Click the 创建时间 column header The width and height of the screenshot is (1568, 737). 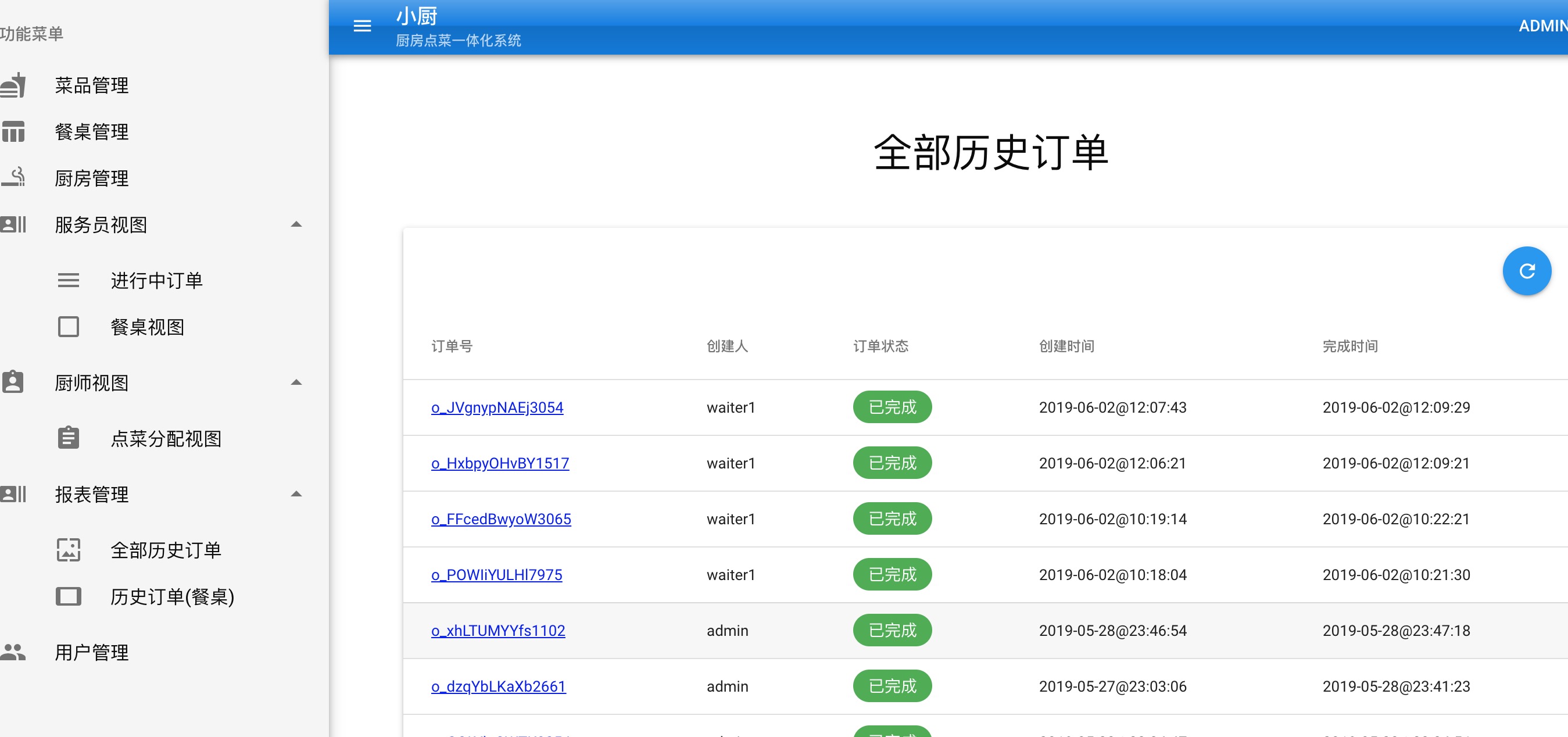point(1066,346)
